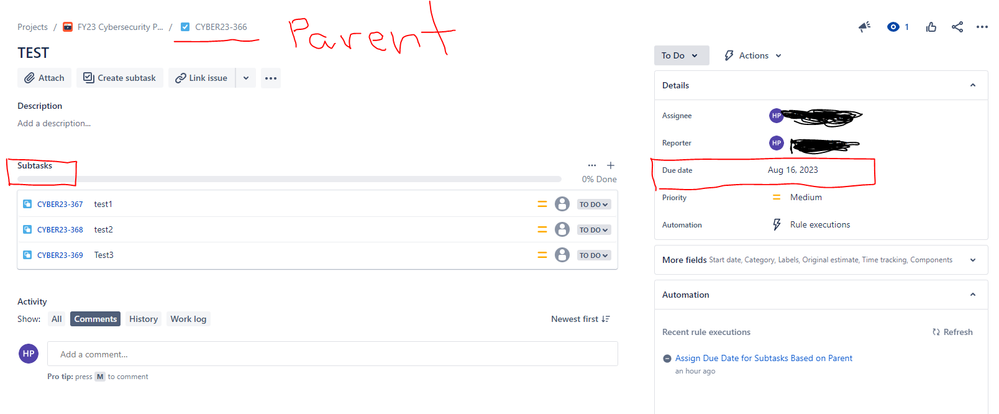Show All activity

[57, 319]
